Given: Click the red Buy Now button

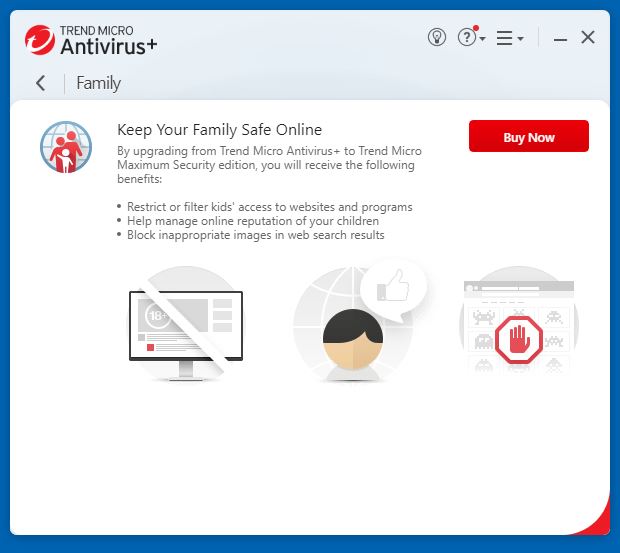Looking at the screenshot, I should point(529,136).
